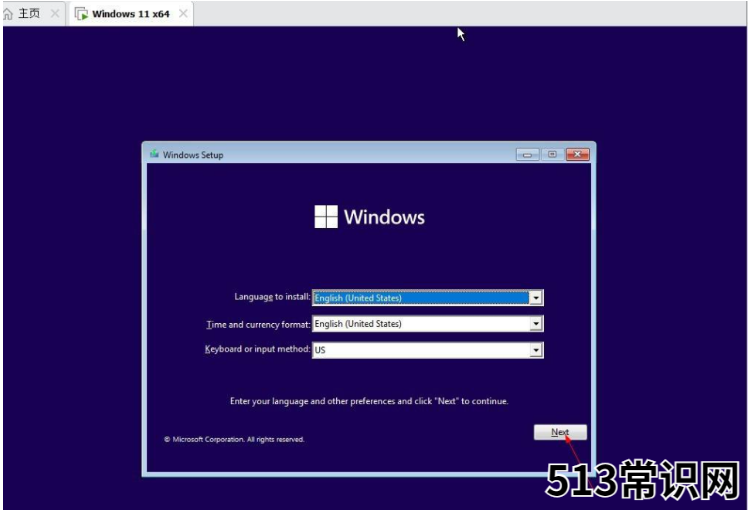Click the Microsoft Corporation copyright text
This screenshot has height=511, width=748.
coord(234,439)
